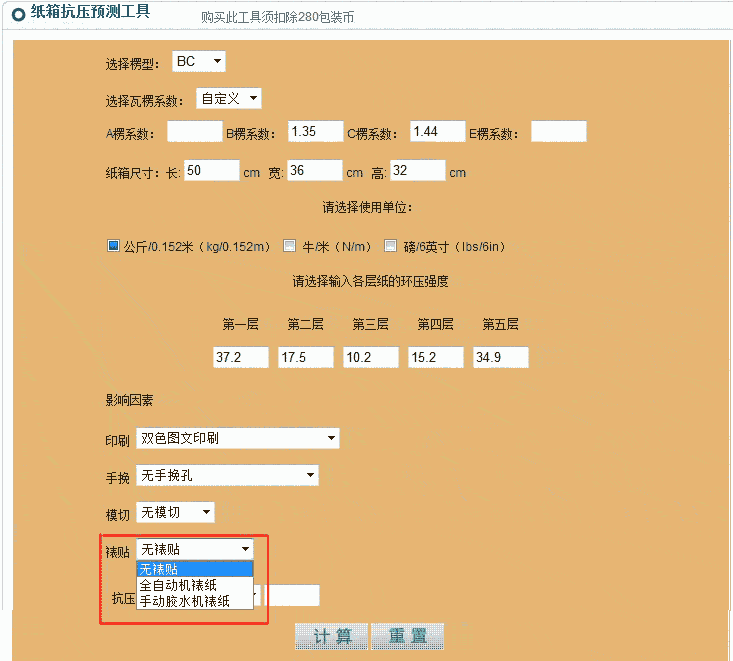Click the 重置 reset button

tap(407, 636)
